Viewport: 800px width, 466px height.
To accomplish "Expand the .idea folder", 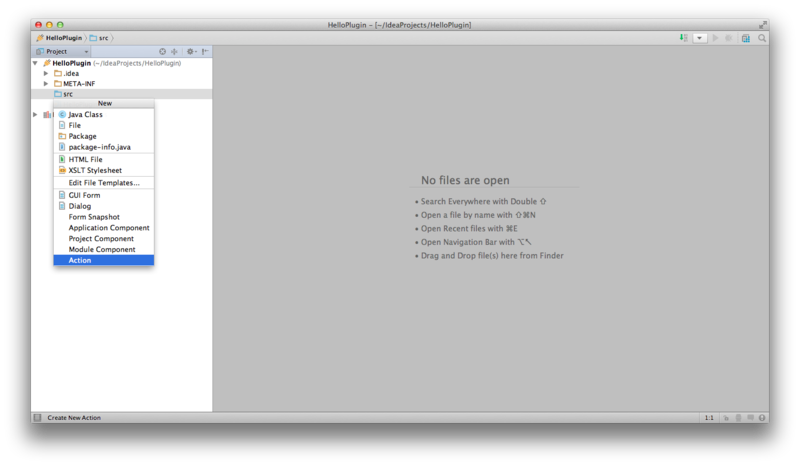I will click(46, 73).
